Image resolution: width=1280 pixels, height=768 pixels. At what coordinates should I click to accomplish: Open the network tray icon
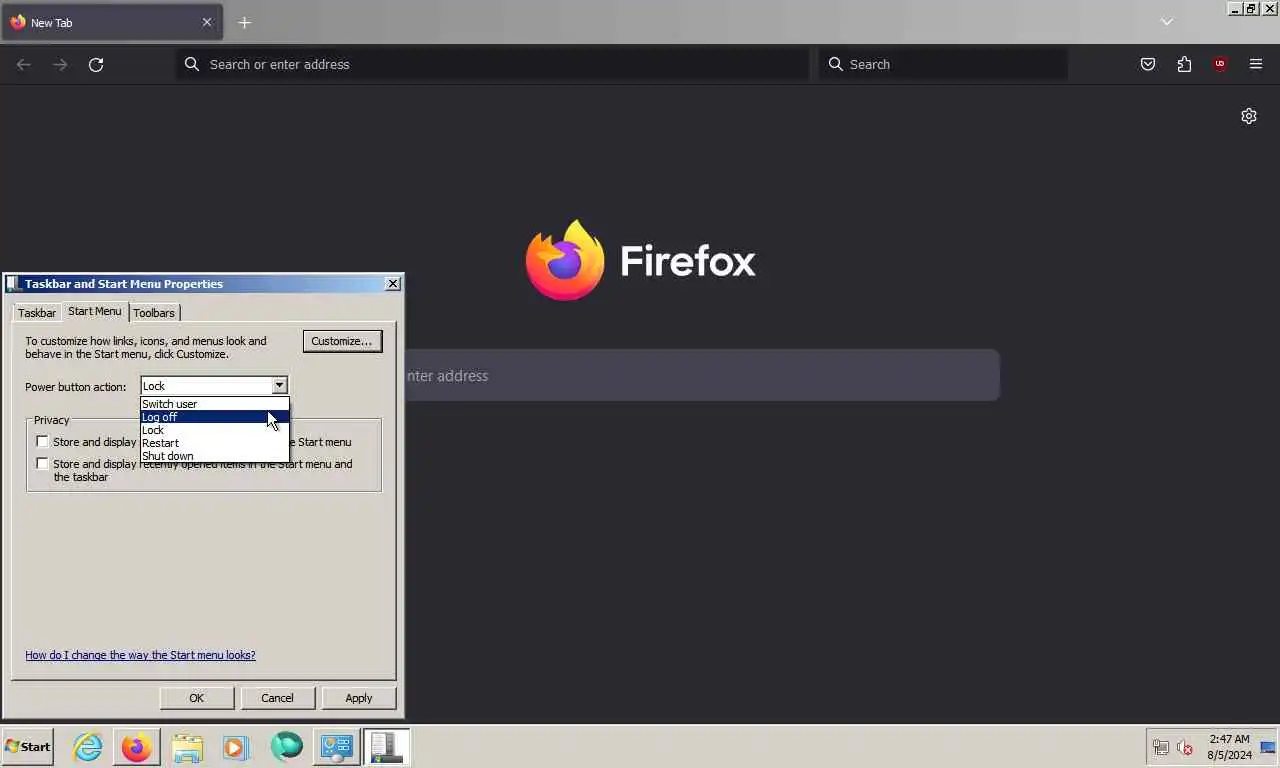[1161, 747]
